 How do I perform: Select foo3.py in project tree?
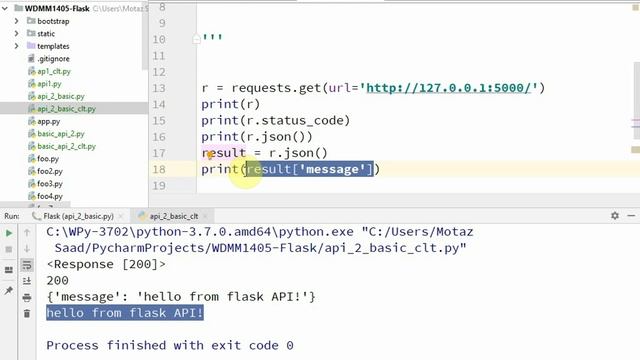tap(50, 184)
